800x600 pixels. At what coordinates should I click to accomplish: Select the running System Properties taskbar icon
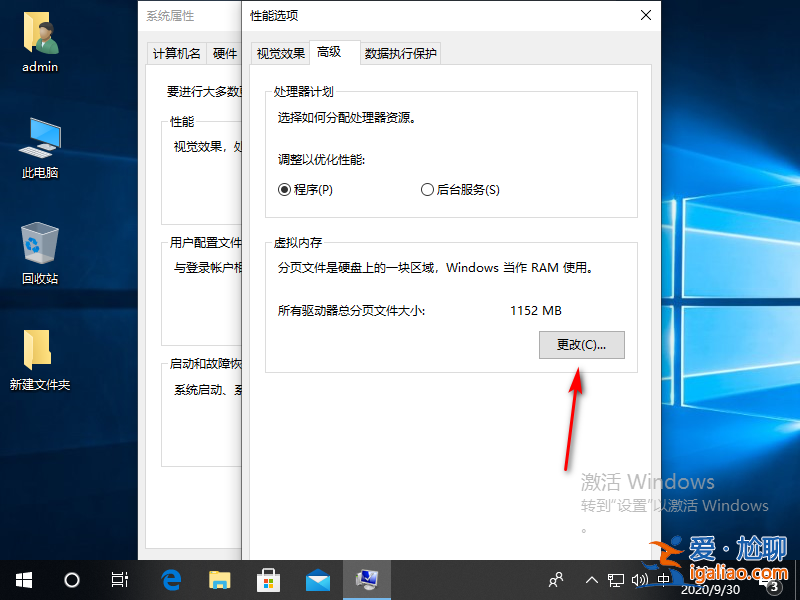pyautogui.click(x=367, y=579)
